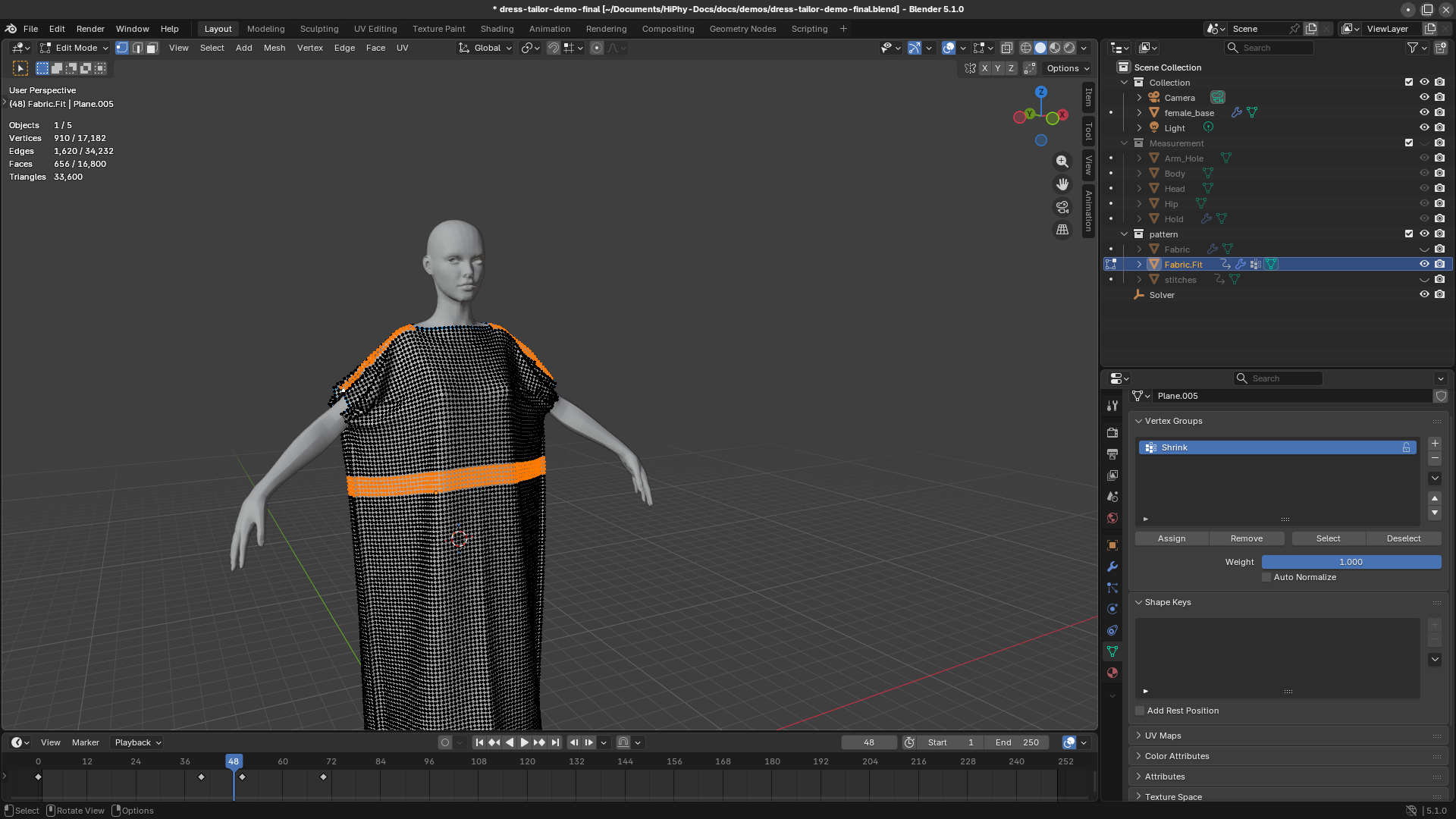Switch to orthographic grid view icon

point(1062,230)
